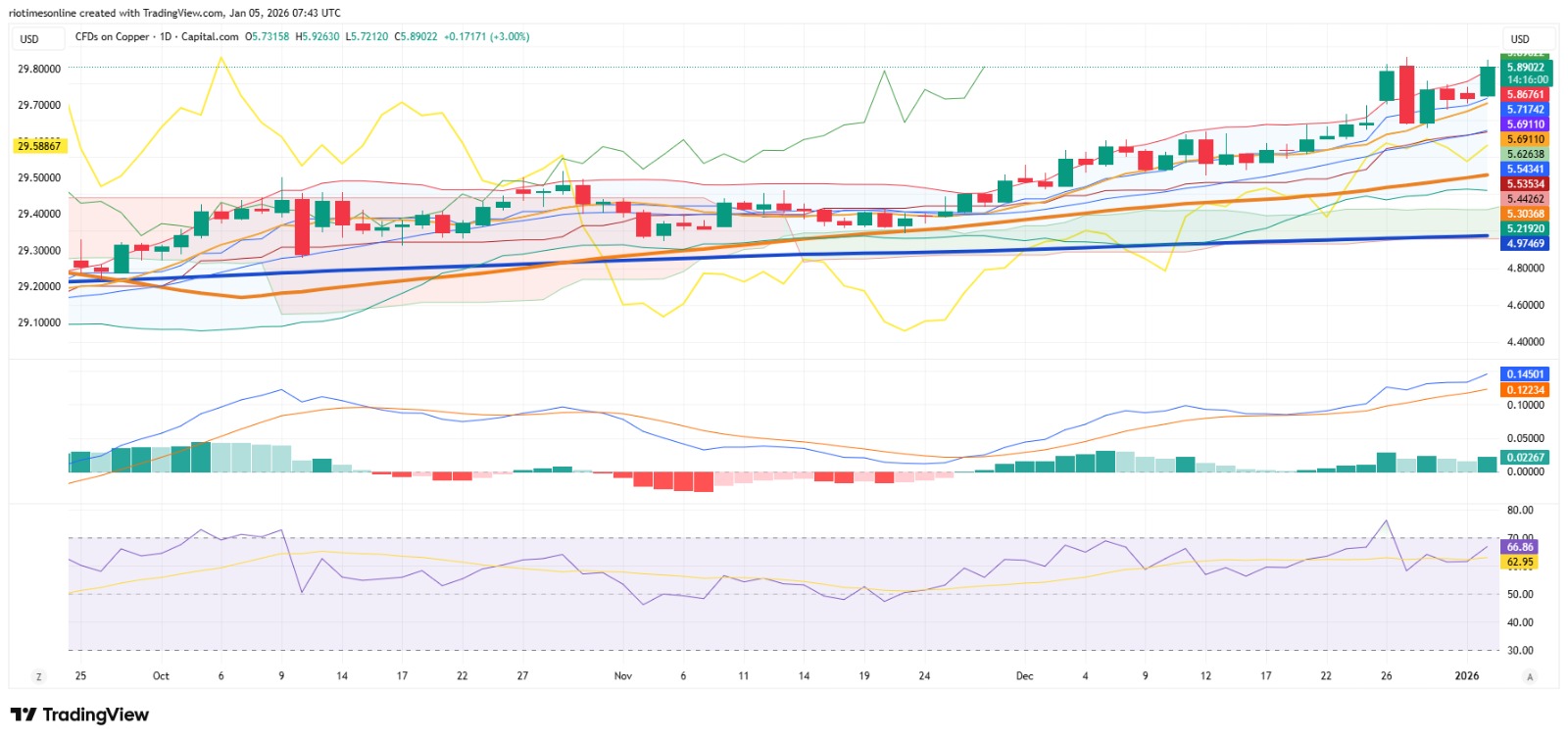
Task: Click the MACD signal label 0.12234
Action: [1526, 390]
